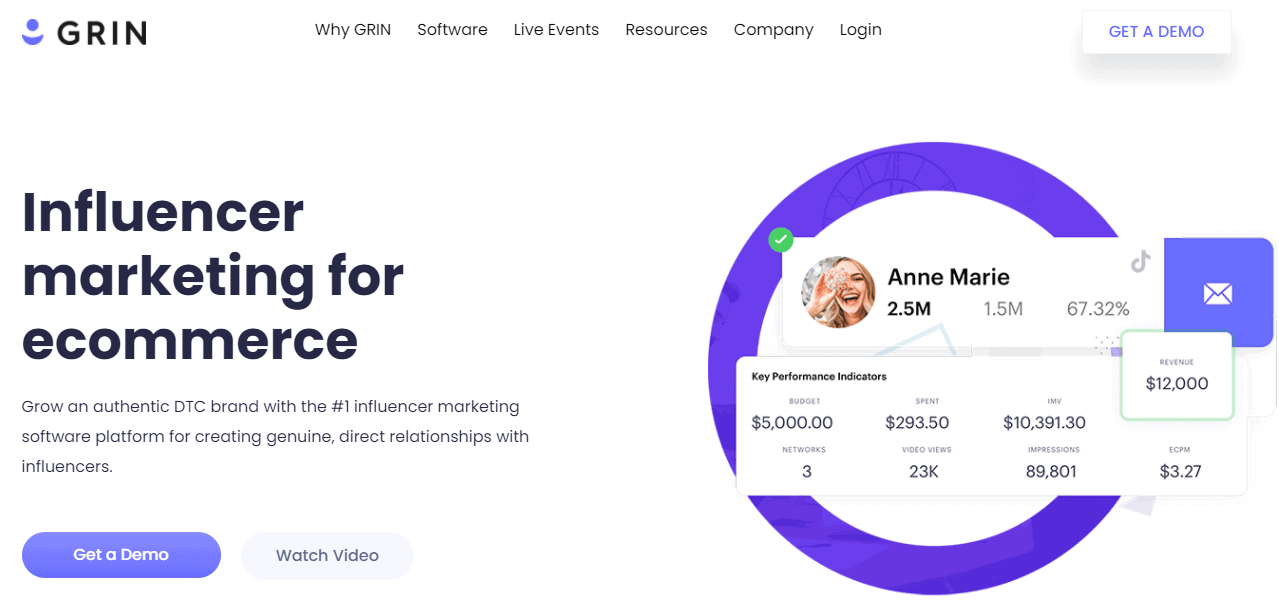Screen dimensions: 1279x604
Task: Click the $10,391.30 IMV value
Action: tap(1044, 423)
